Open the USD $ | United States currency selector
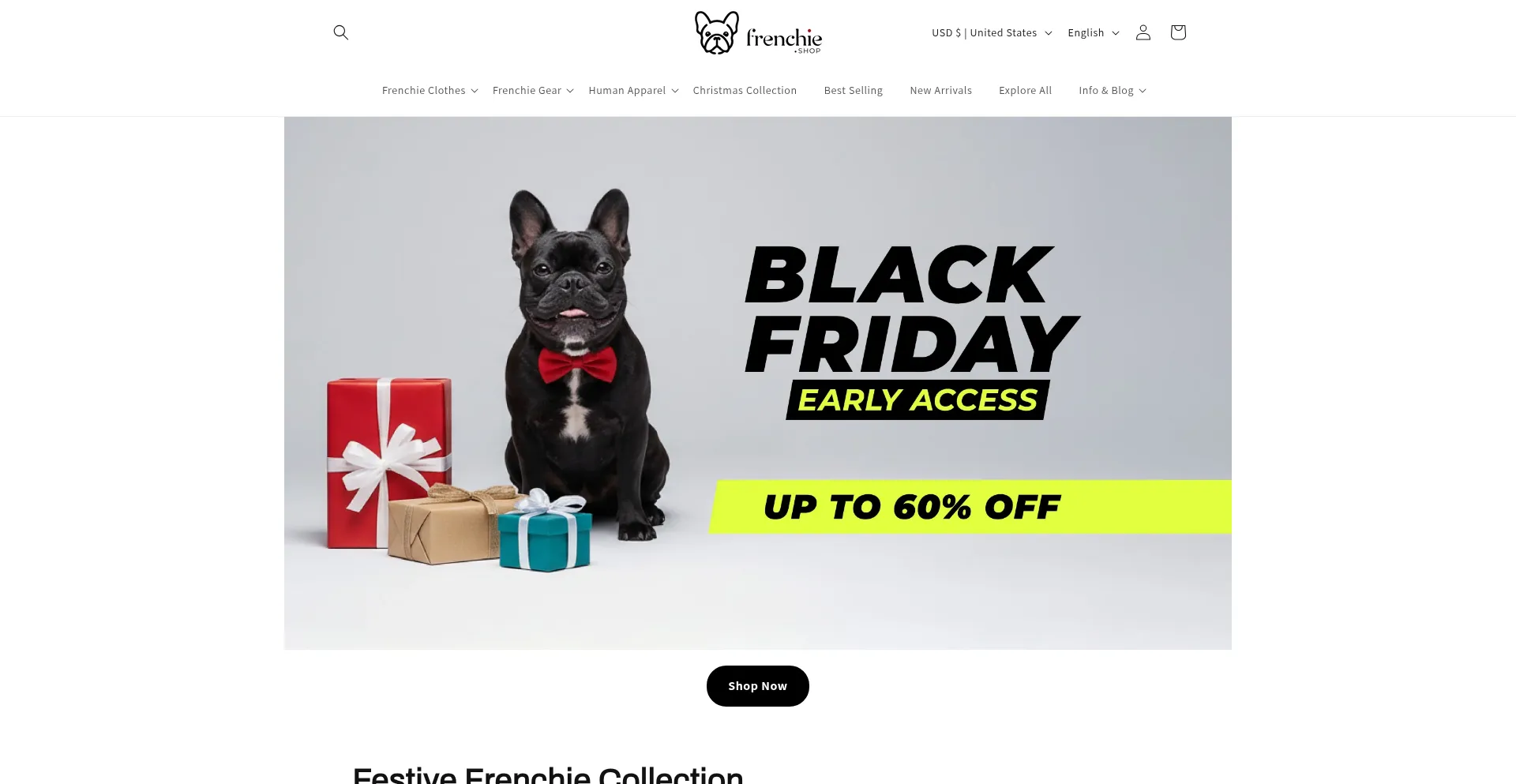Image resolution: width=1516 pixels, height=784 pixels. click(x=992, y=32)
